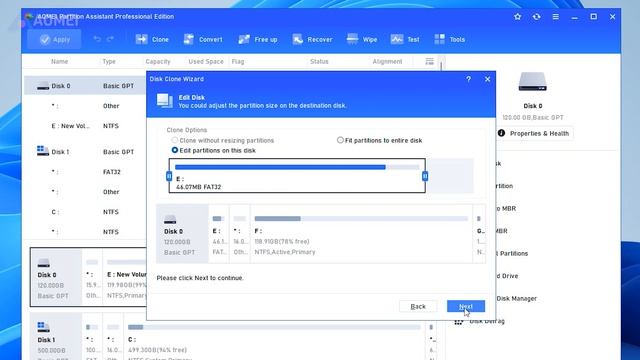640x360 pixels.
Task: Select Disk 1 row in partition list
Action: (x=85, y=152)
